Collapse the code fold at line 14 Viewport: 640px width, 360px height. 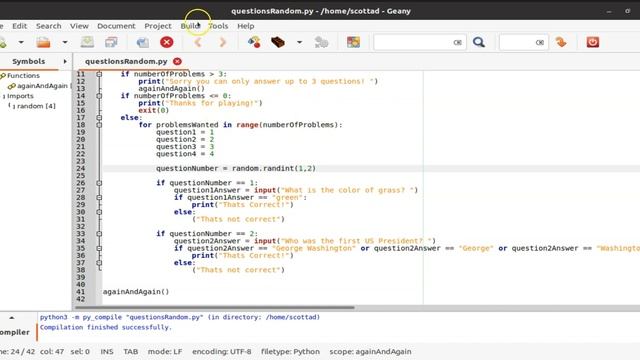[99, 96]
